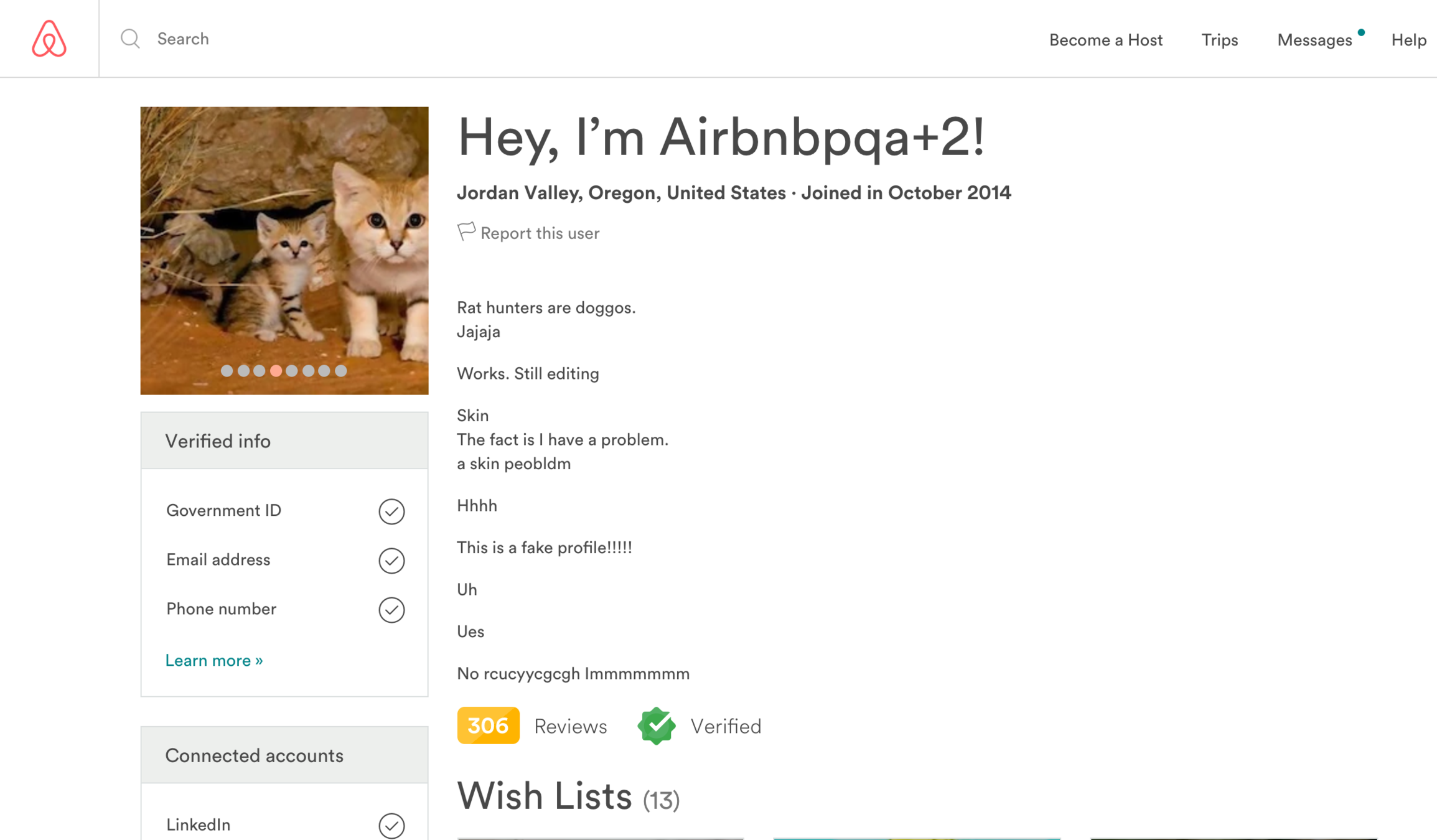This screenshot has height=840, width=1437.
Task: Click the Email address checkmark icon
Action: [x=391, y=561]
